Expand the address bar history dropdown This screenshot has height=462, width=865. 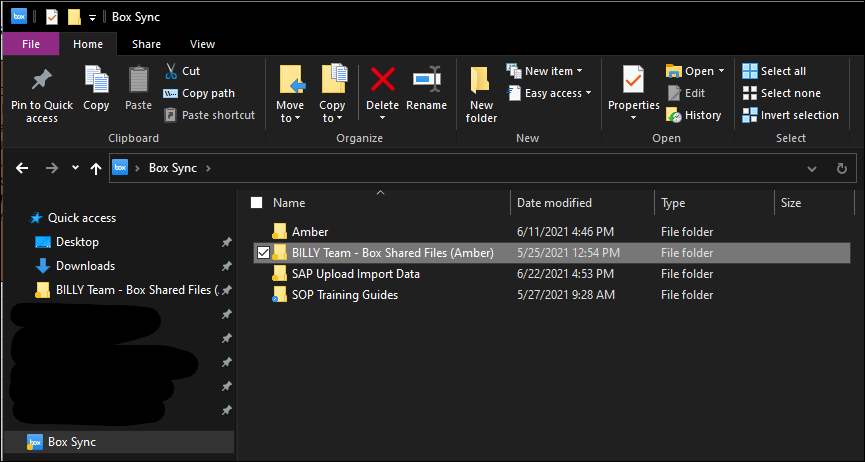811,168
